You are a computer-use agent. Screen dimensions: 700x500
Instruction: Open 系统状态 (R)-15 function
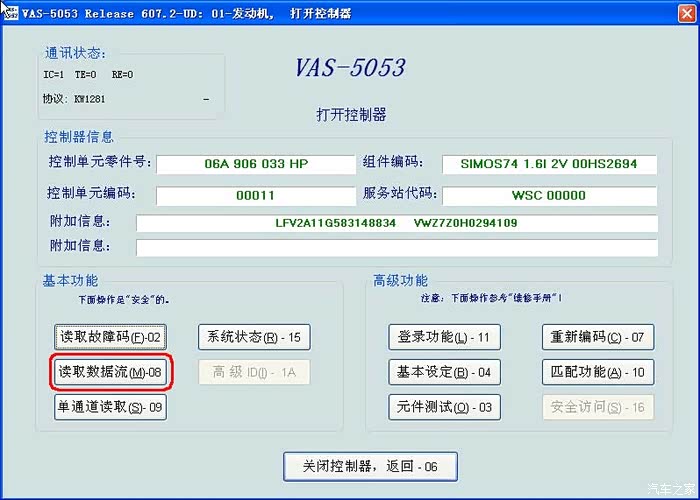tap(254, 337)
